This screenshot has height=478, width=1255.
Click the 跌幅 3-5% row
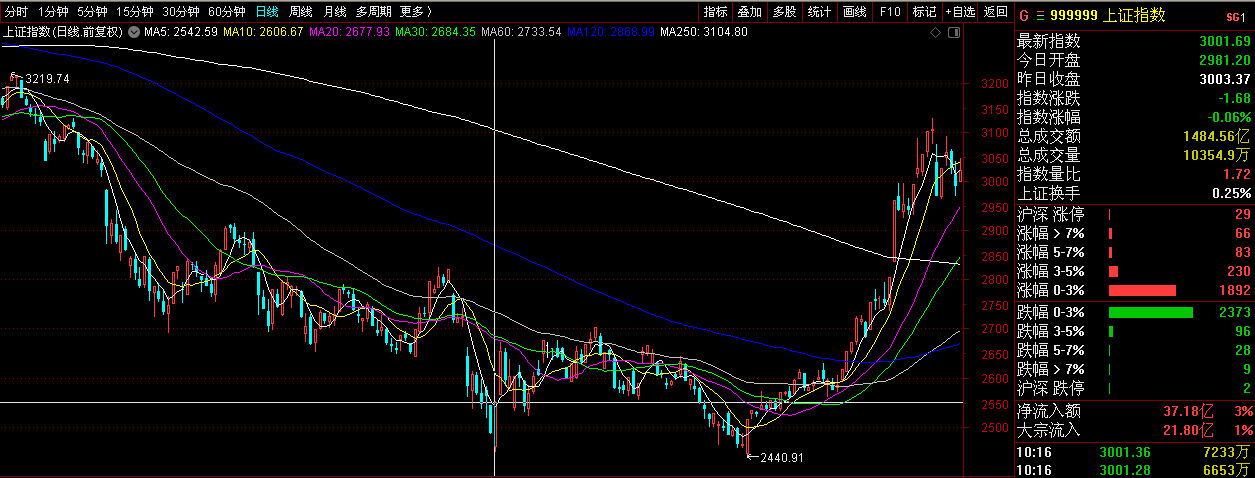click(x=1134, y=331)
